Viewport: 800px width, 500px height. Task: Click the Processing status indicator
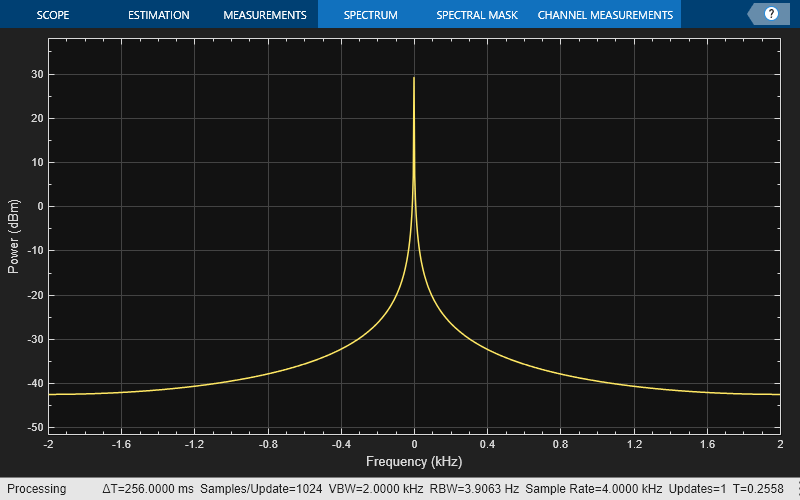(37, 489)
